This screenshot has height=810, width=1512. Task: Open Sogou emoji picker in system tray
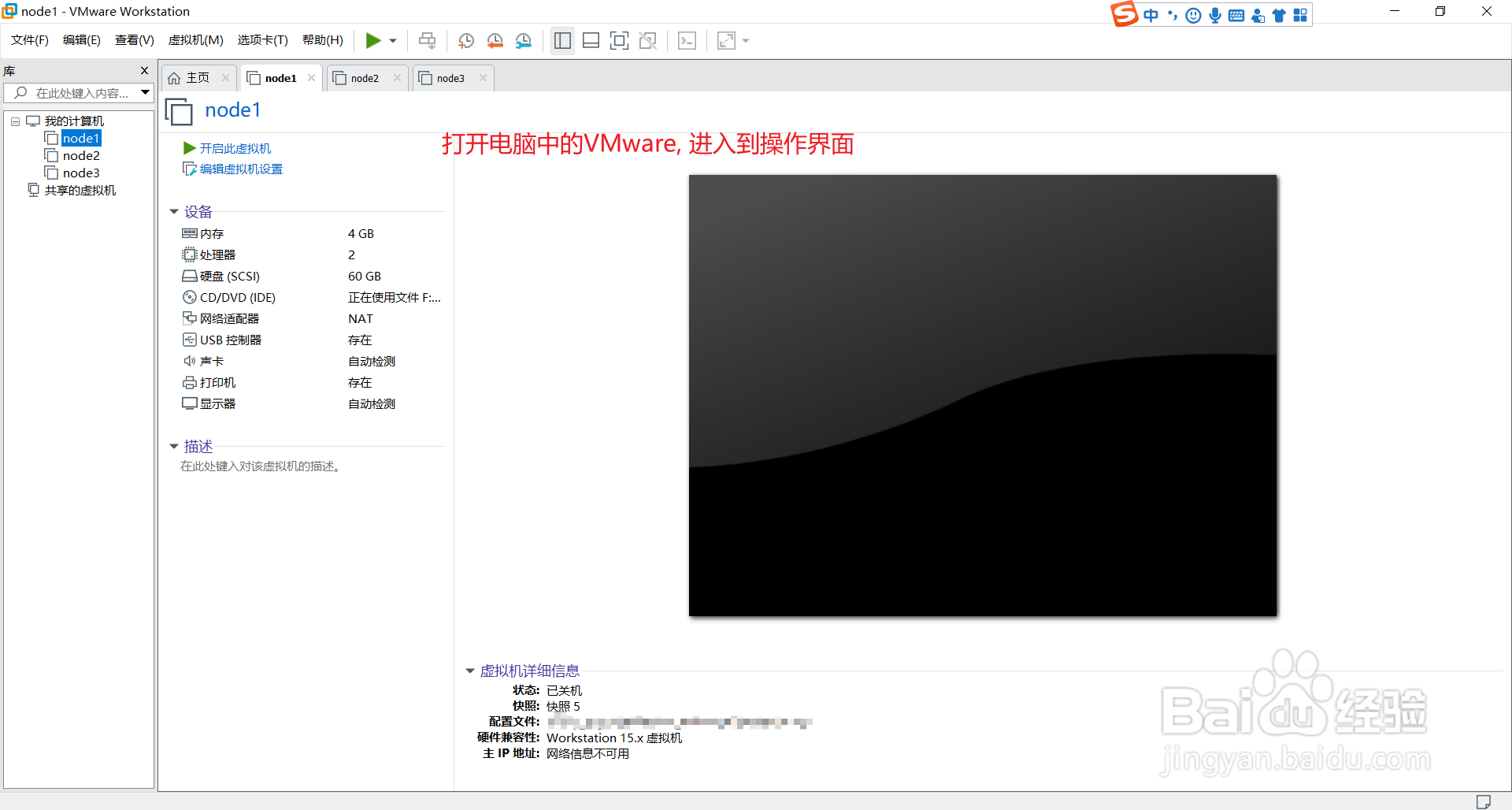(x=1194, y=15)
